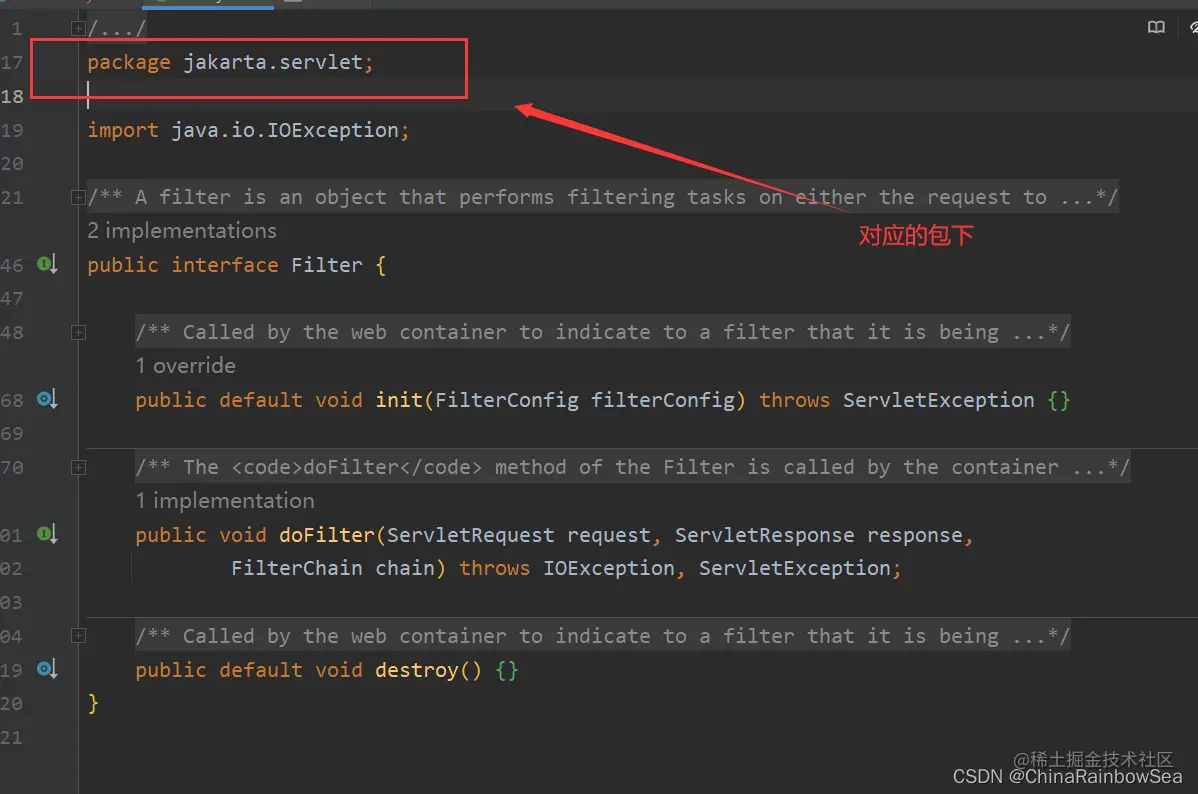This screenshot has width=1198, height=794.
Task: Click the package name jakarta.servlet
Action: point(273,62)
